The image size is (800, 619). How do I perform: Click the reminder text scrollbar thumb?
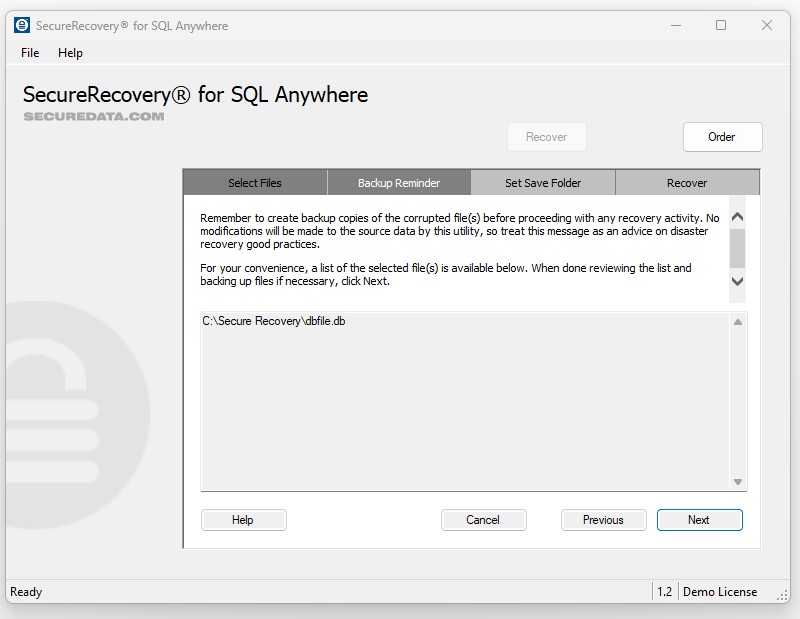click(x=738, y=247)
